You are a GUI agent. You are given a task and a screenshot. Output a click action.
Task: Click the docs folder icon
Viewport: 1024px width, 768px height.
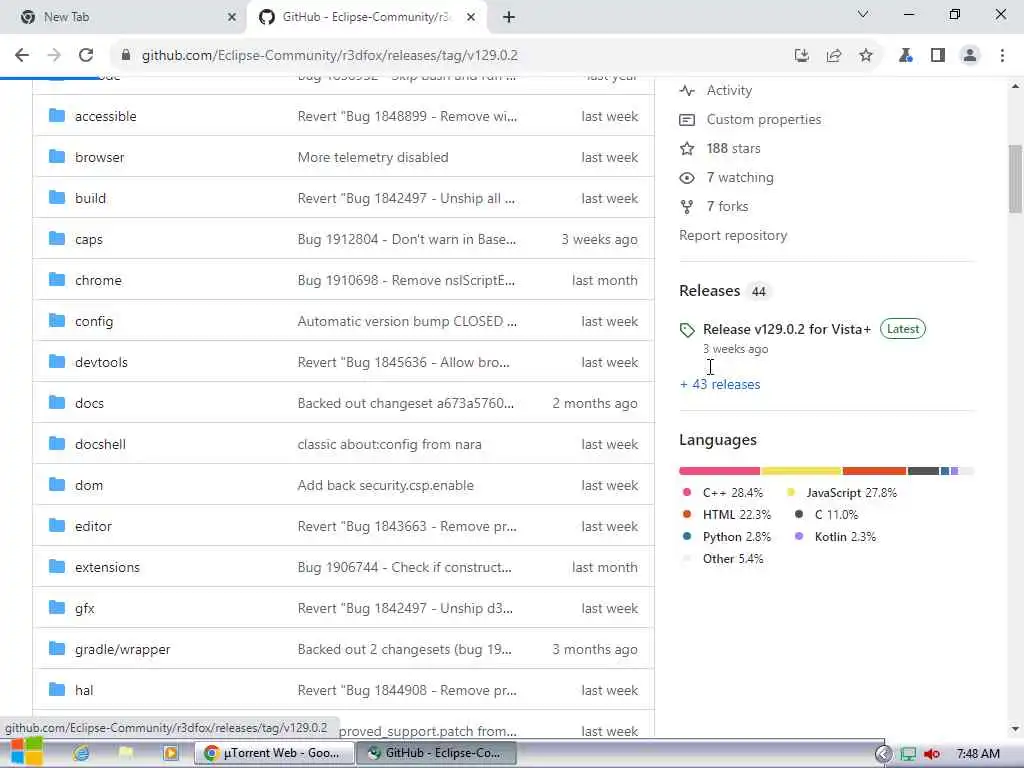pyautogui.click(x=57, y=403)
